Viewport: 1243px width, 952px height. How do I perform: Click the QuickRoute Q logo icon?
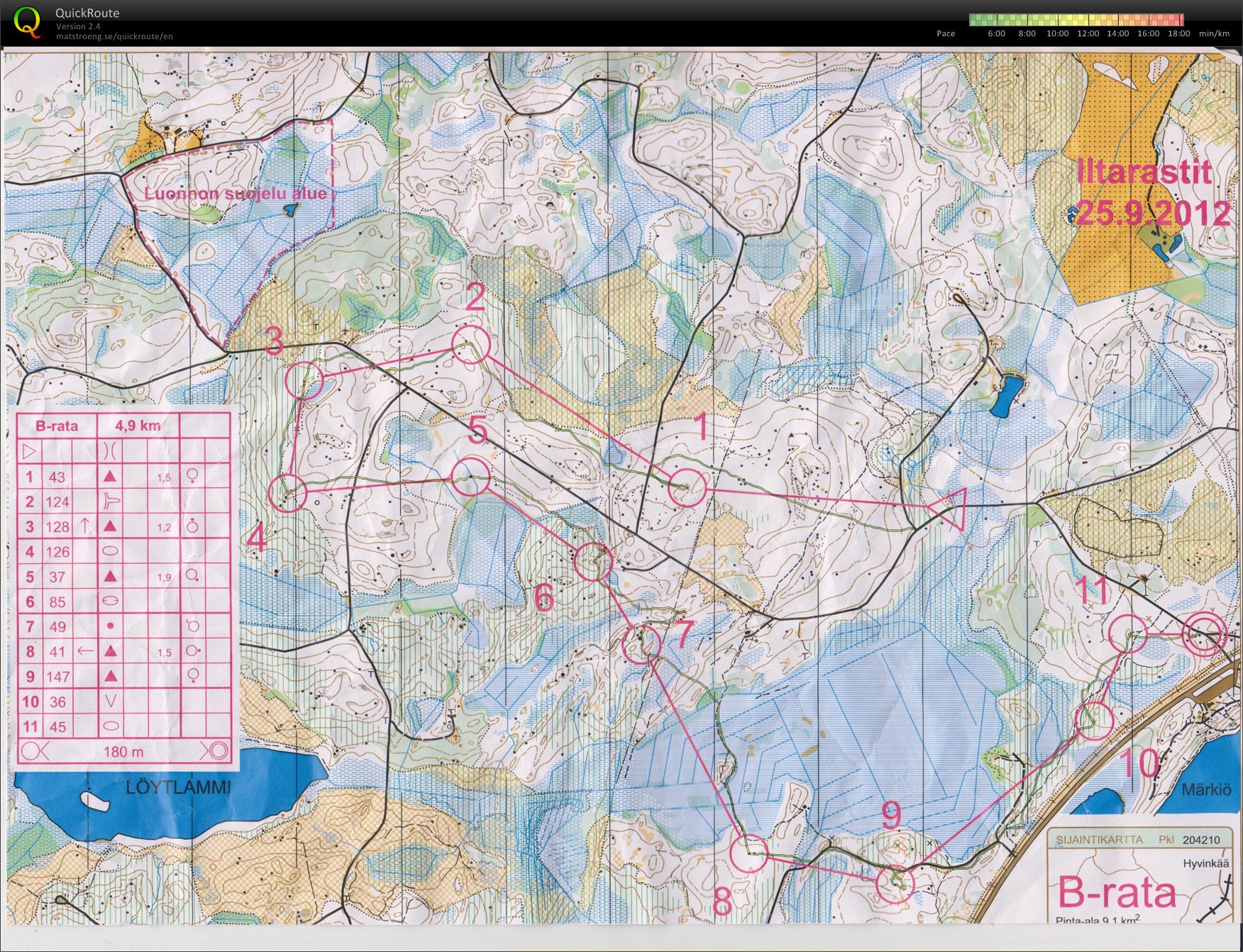tap(27, 21)
